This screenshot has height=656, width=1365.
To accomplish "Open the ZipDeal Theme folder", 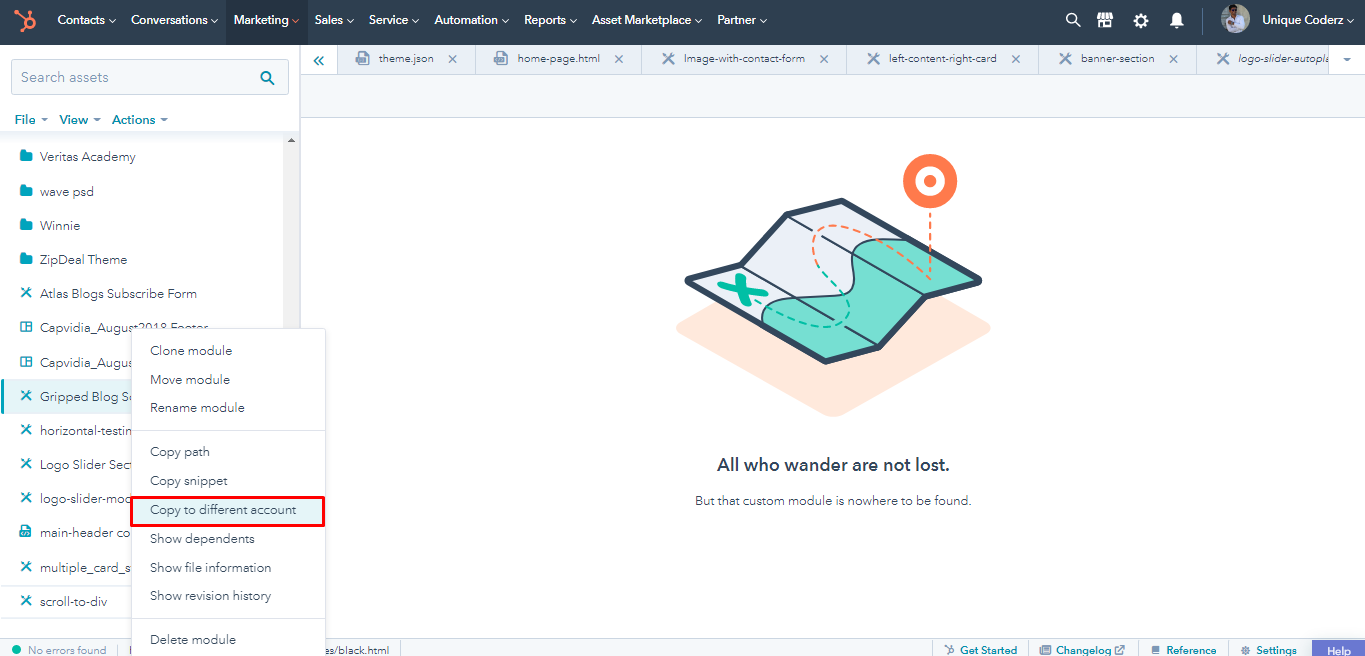I will (x=83, y=260).
